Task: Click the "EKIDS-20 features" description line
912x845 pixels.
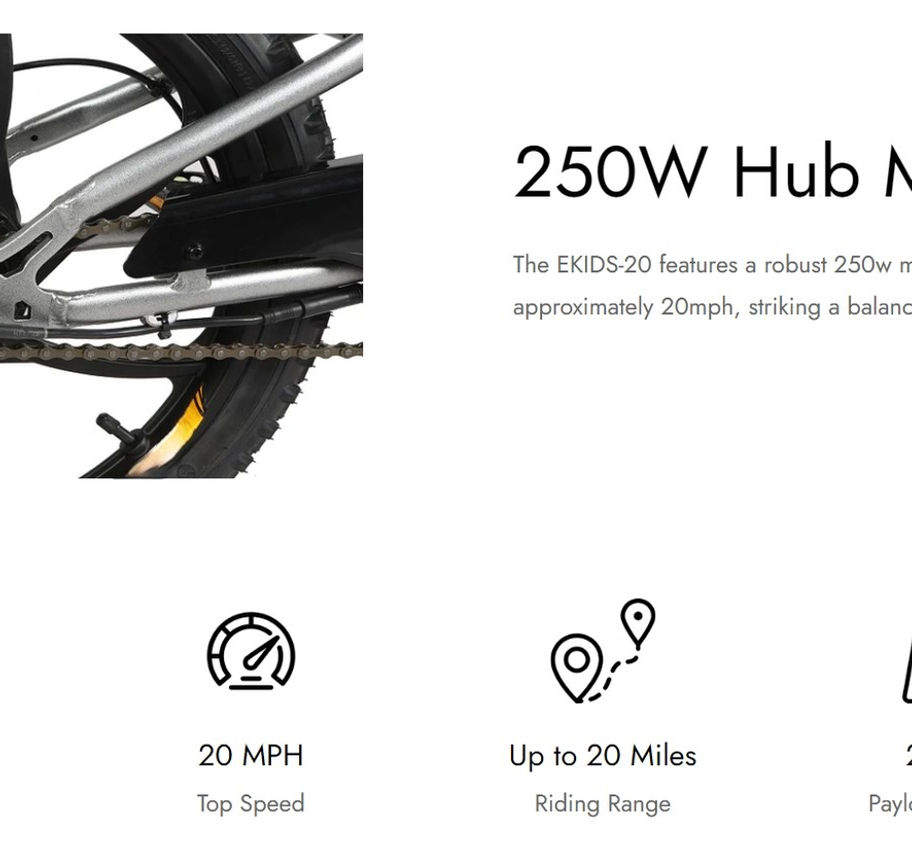Action: click(712, 265)
